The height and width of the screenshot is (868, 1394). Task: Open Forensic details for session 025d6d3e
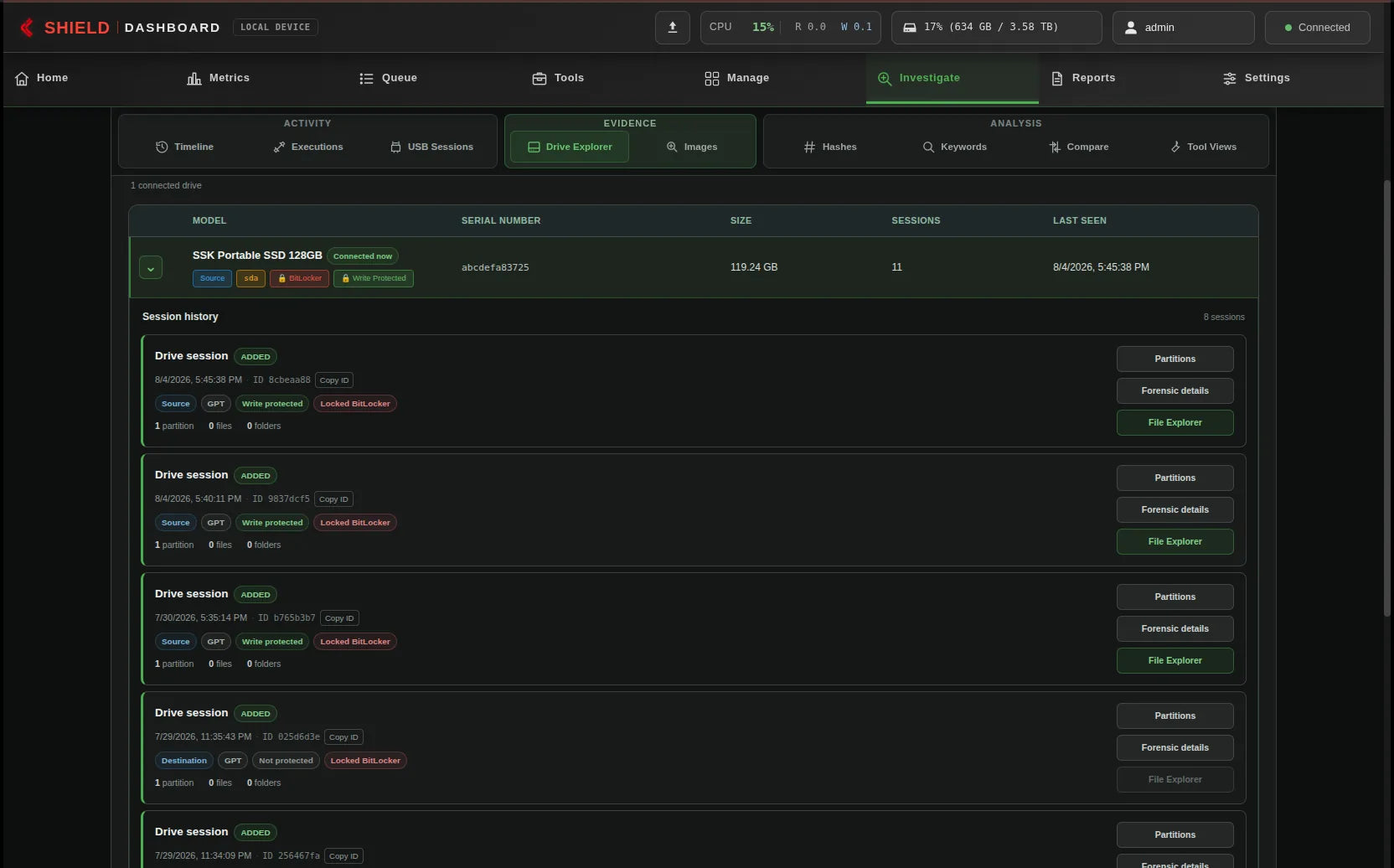(x=1175, y=747)
